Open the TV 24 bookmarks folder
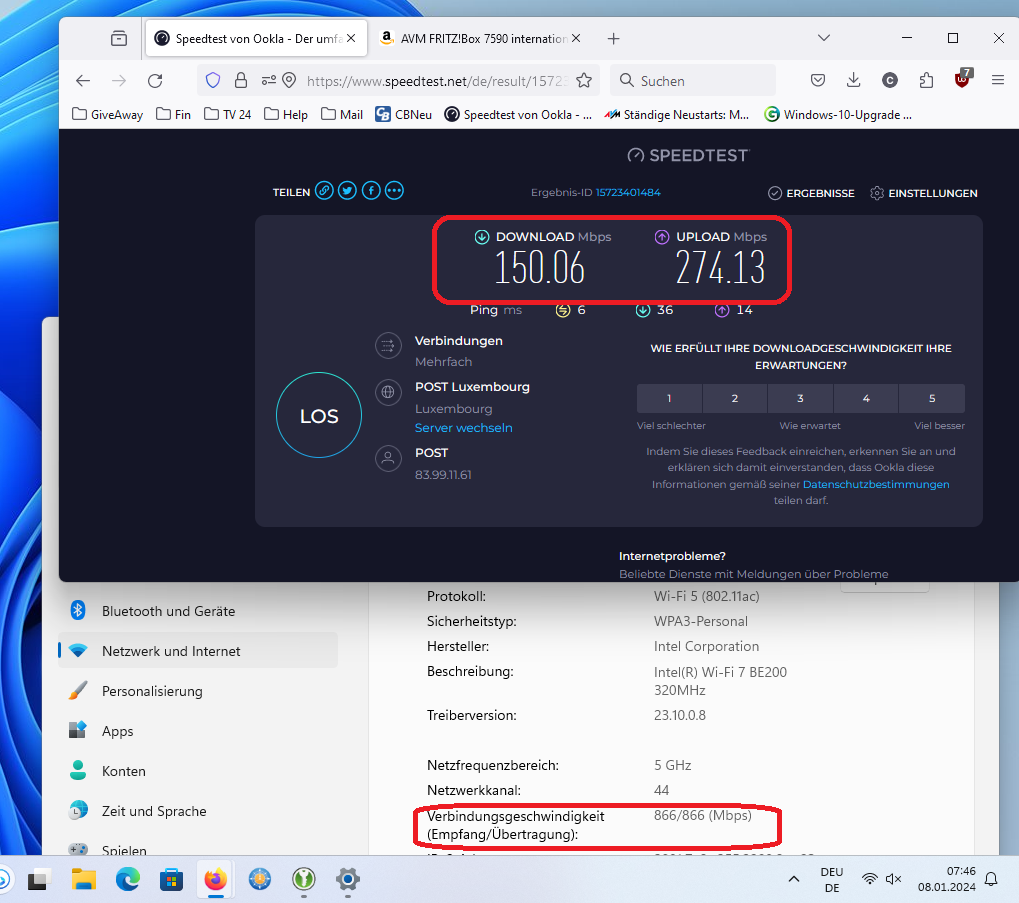Screen dimensions: 1019x903 pyautogui.click(x=227, y=114)
